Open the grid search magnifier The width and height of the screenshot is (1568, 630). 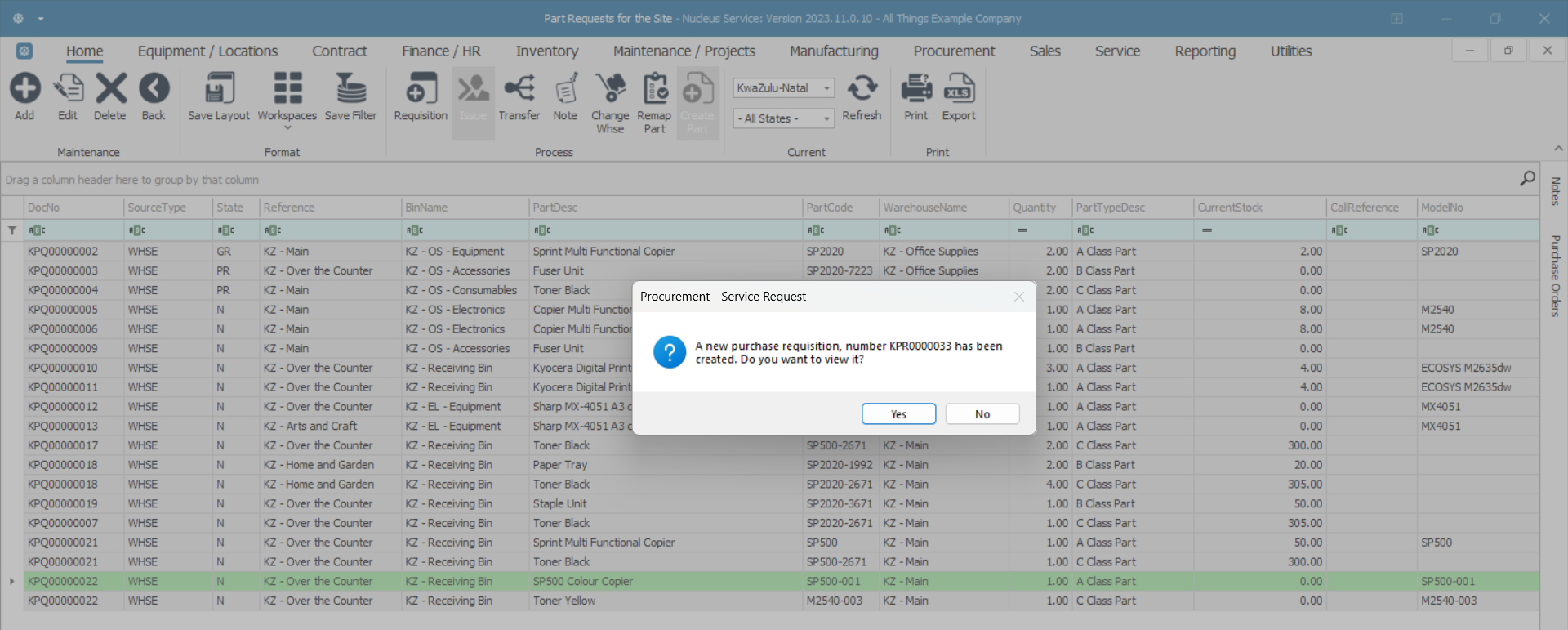click(1527, 178)
